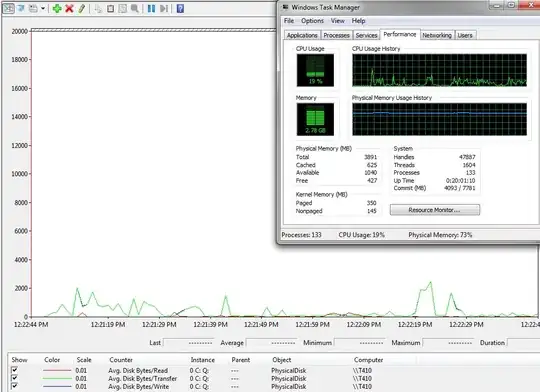This screenshot has height=392, width=540.
Task: Click View Current Activity icon in Performance Monitor toolbar
Action: tap(9, 8)
